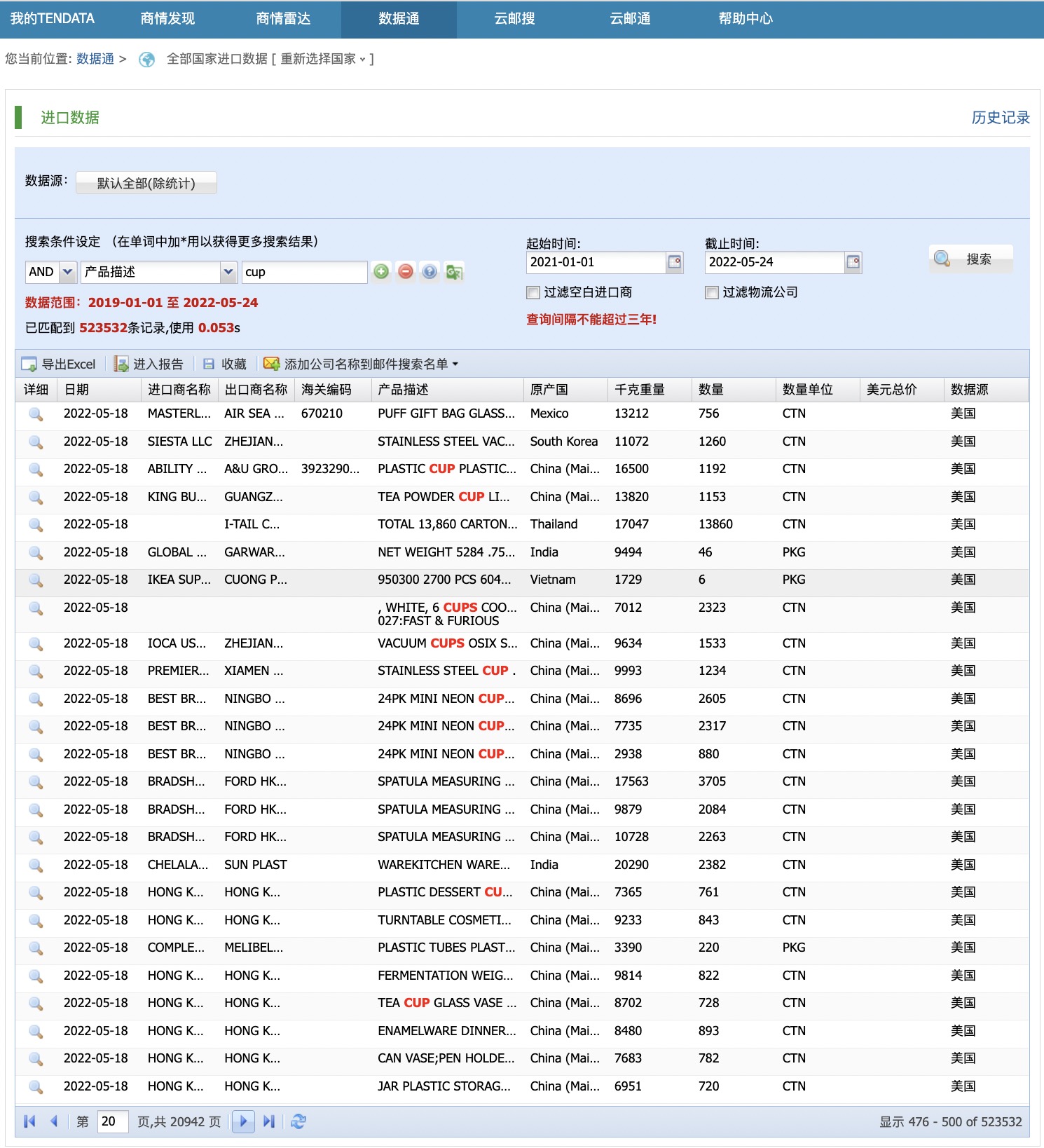The image size is (1044, 1148).
Task: Open 历史记录 history link
Action: (x=1001, y=118)
